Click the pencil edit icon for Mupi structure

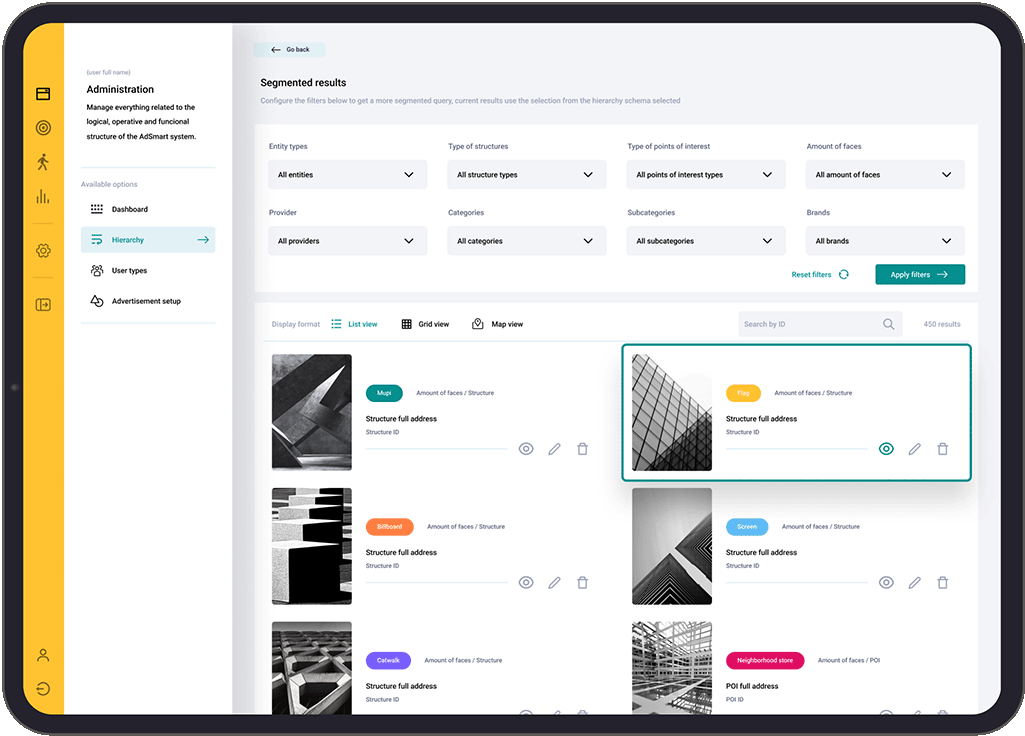[554, 449]
